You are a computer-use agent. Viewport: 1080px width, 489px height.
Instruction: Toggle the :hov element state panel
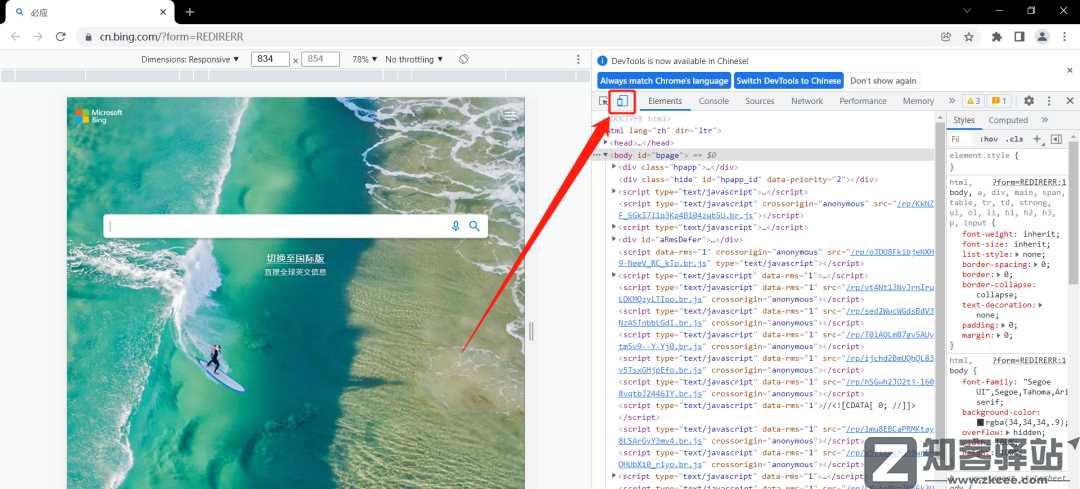click(991, 139)
